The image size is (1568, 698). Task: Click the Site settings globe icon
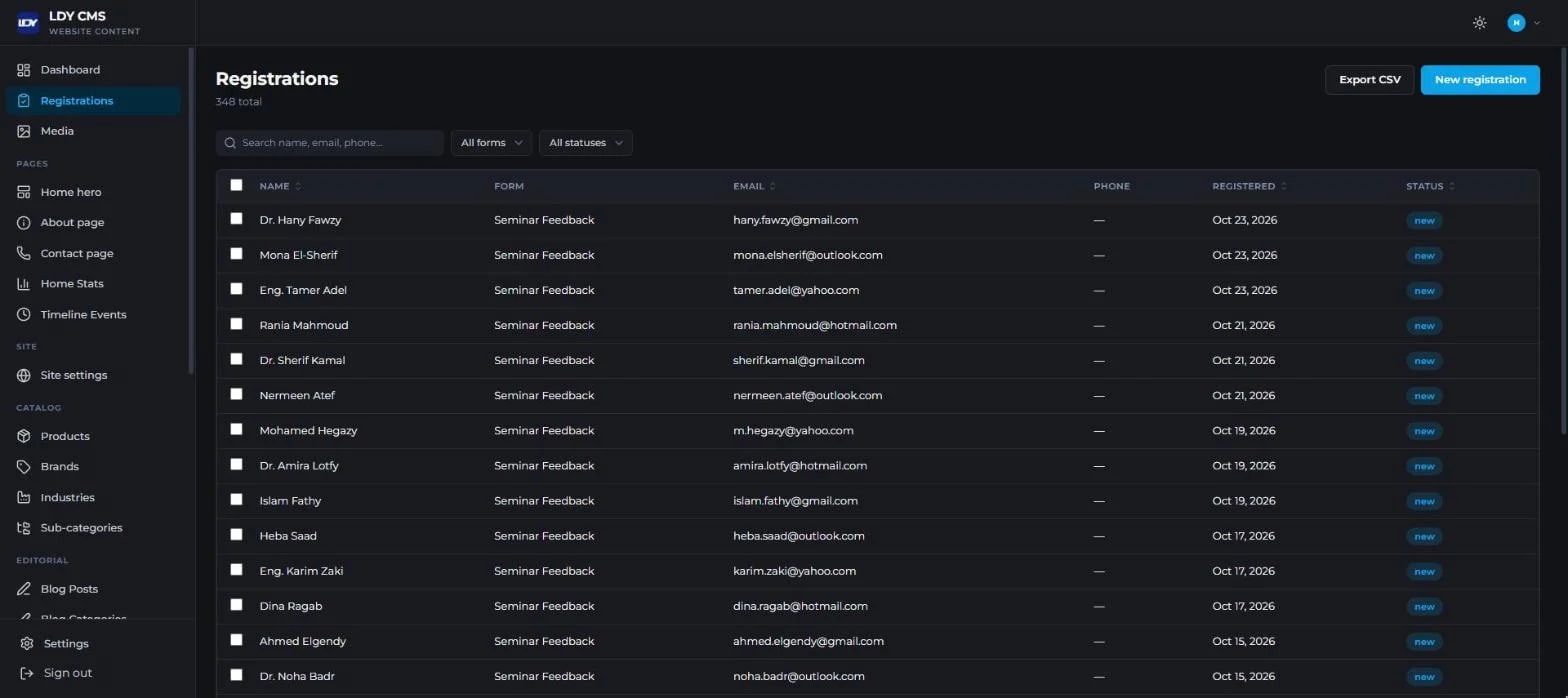click(x=24, y=375)
